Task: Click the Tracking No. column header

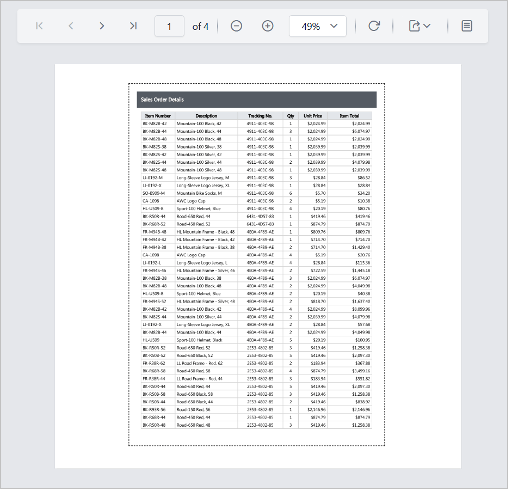Action: click(x=260, y=116)
